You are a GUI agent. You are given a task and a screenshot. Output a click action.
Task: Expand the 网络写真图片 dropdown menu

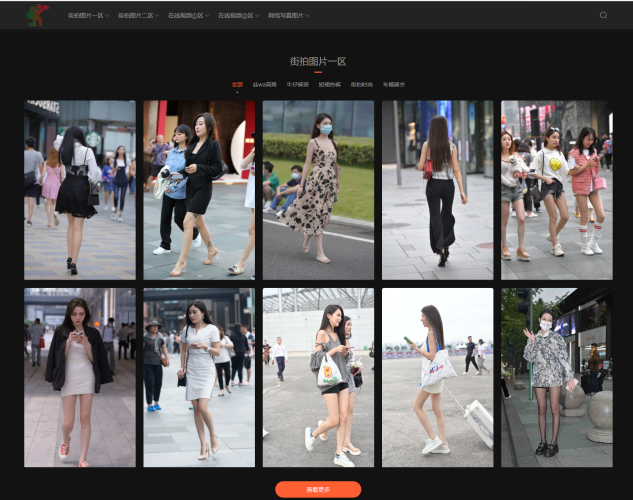tap(289, 16)
